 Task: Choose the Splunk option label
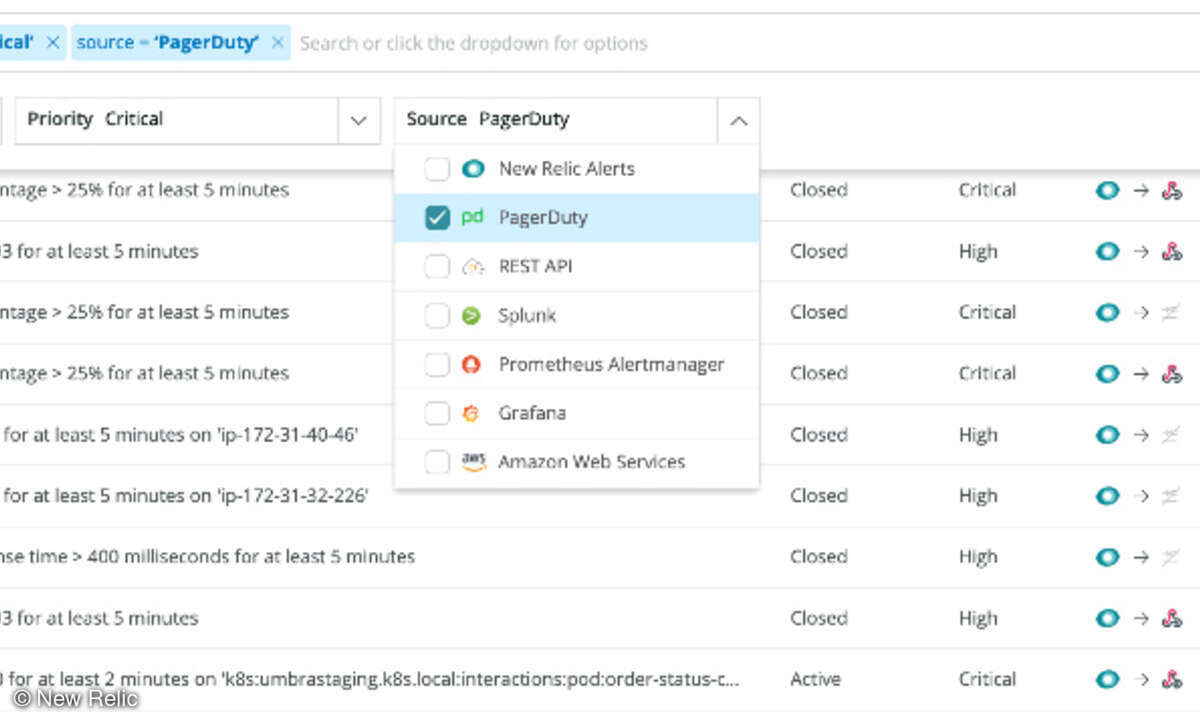click(x=527, y=316)
